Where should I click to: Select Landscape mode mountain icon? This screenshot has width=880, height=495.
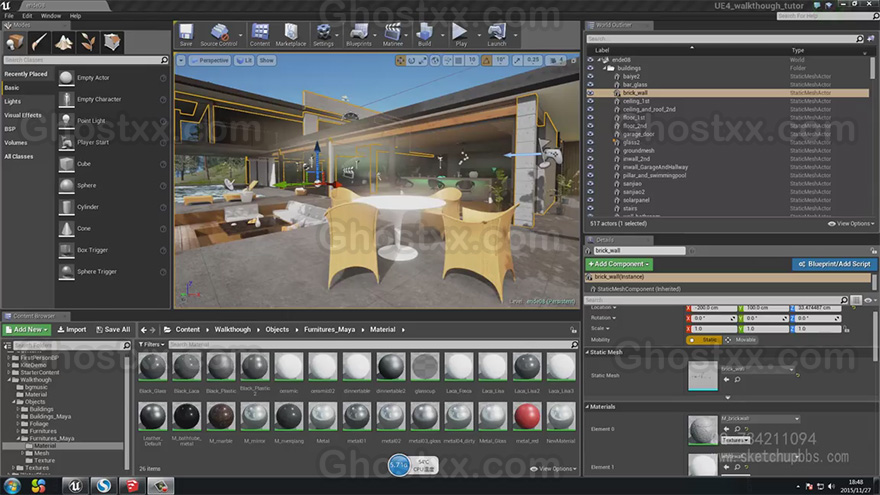tap(63, 42)
